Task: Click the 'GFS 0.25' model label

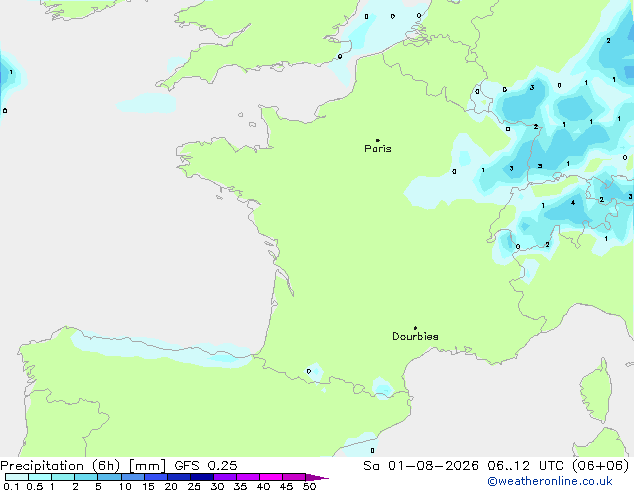Action: pos(206,466)
